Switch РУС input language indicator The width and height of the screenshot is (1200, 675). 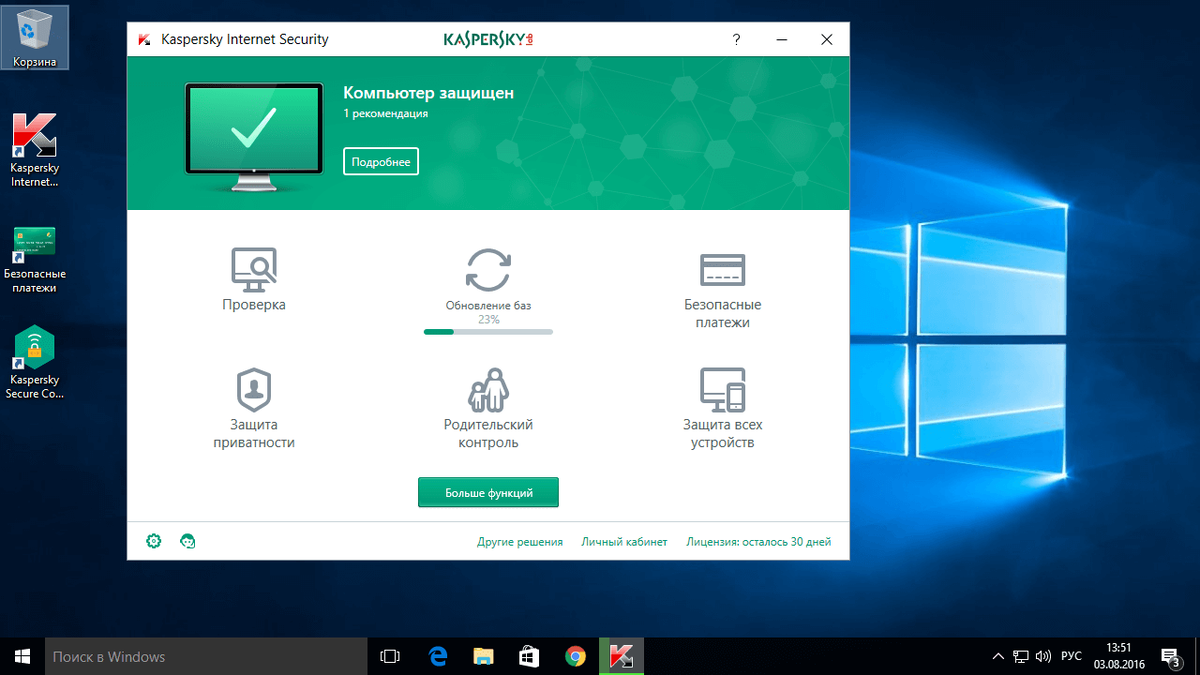coord(1071,657)
